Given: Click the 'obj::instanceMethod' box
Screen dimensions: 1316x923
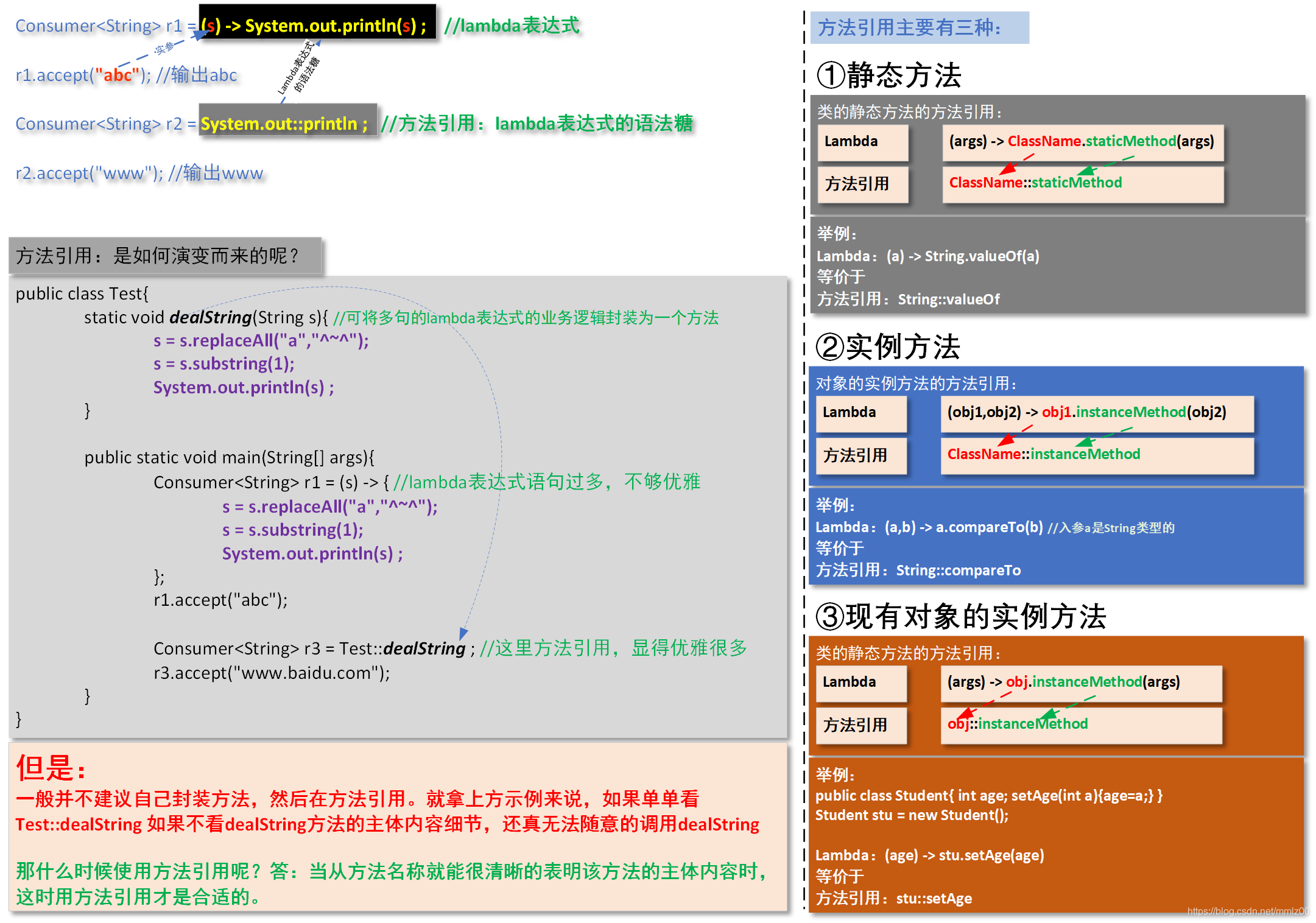Looking at the screenshot, I should pos(1081,725).
